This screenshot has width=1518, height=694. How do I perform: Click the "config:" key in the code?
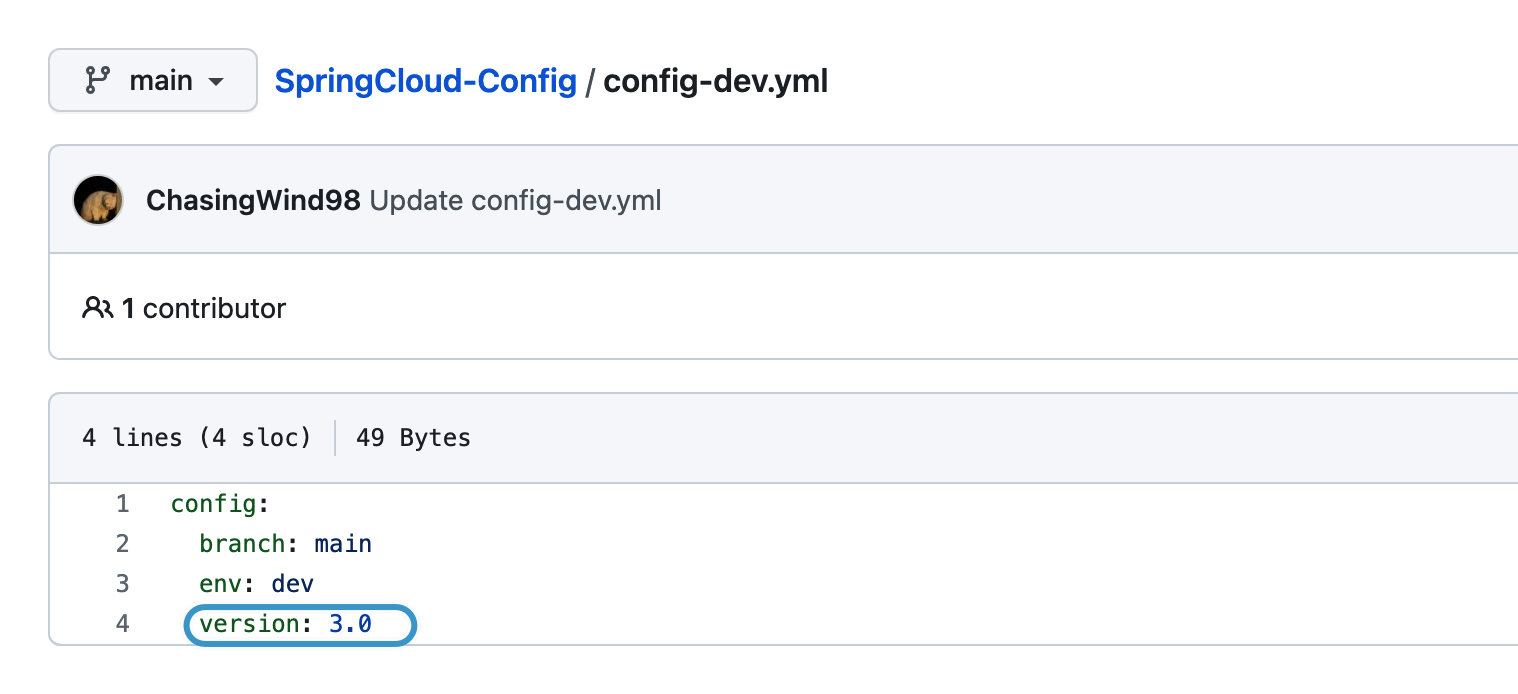(220, 504)
